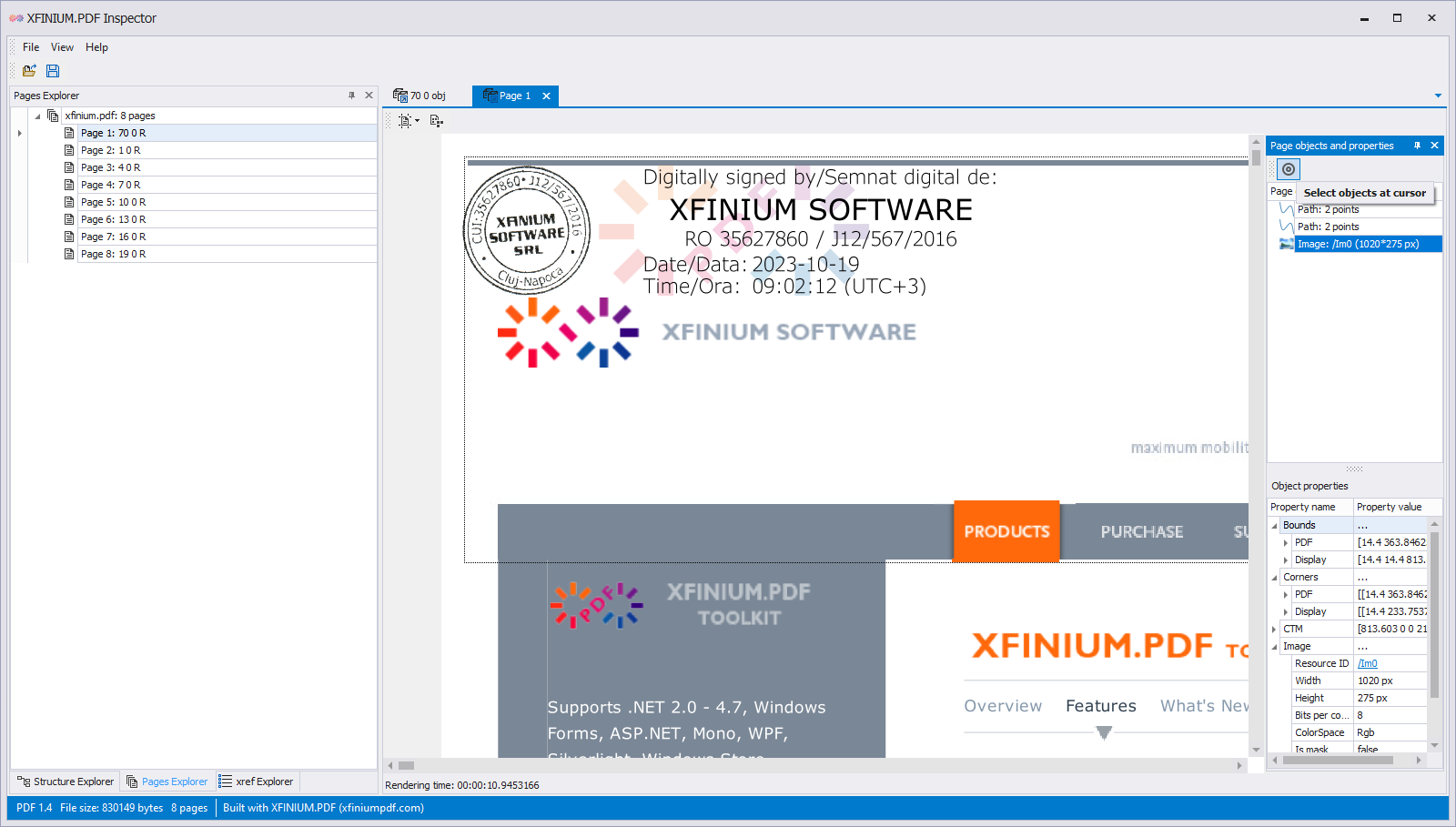This screenshot has width=1456, height=827.
Task: Expand the PDF row under Bounds
Action: 1286,543
